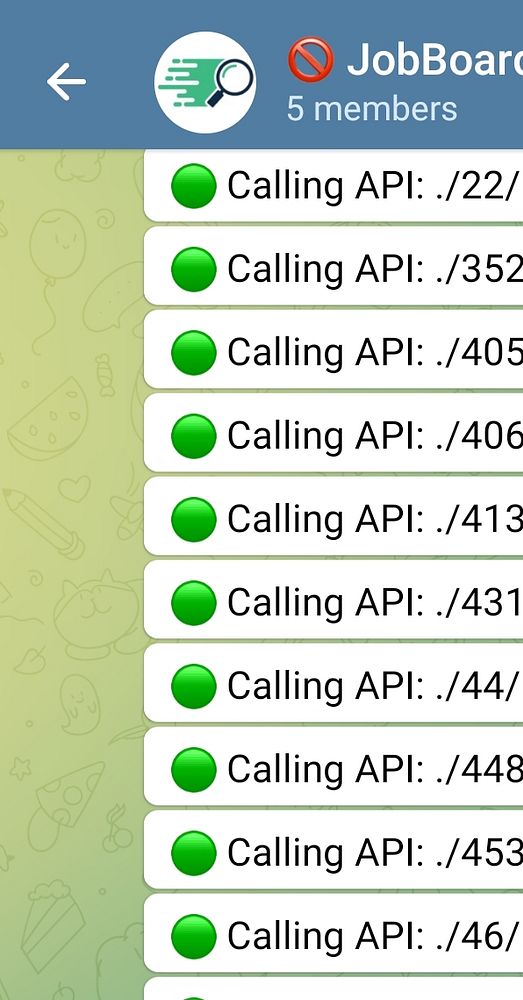The width and height of the screenshot is (523, 1000).
Task: Tap the "Calling API: ./413" message text
Action: (375, 520)
